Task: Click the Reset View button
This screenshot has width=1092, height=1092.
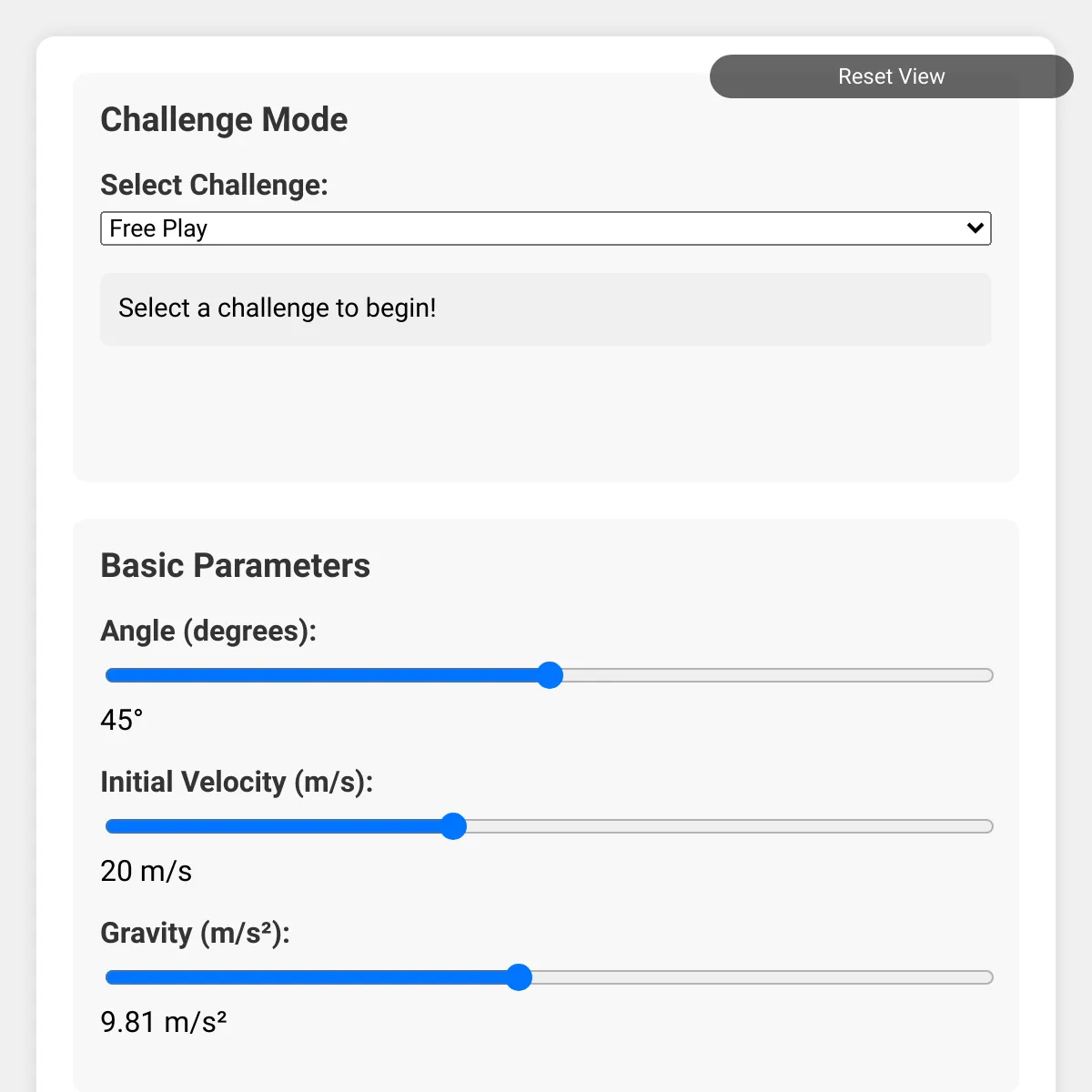Action: [891, 76]
